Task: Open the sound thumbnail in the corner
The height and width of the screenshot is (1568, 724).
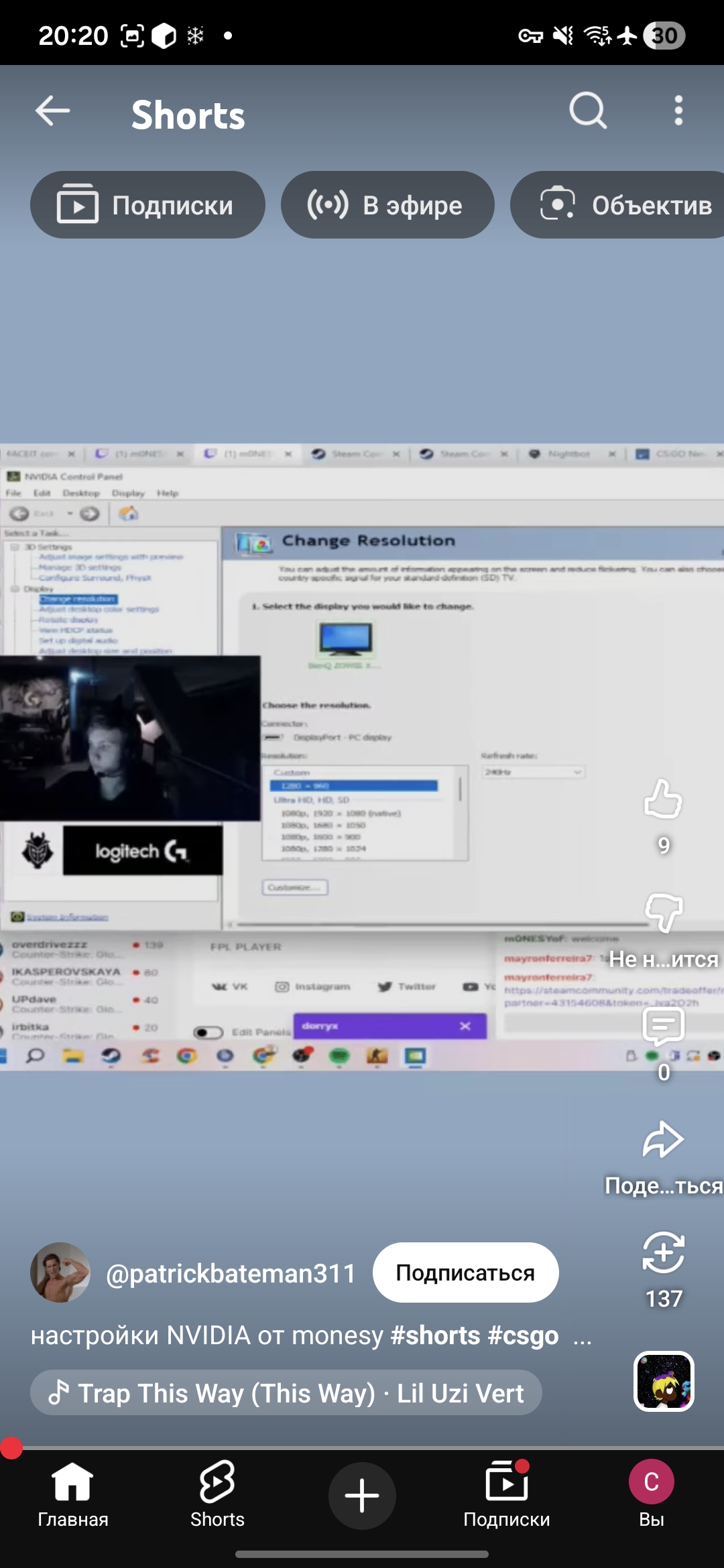Action: [x=664, y=1382]
